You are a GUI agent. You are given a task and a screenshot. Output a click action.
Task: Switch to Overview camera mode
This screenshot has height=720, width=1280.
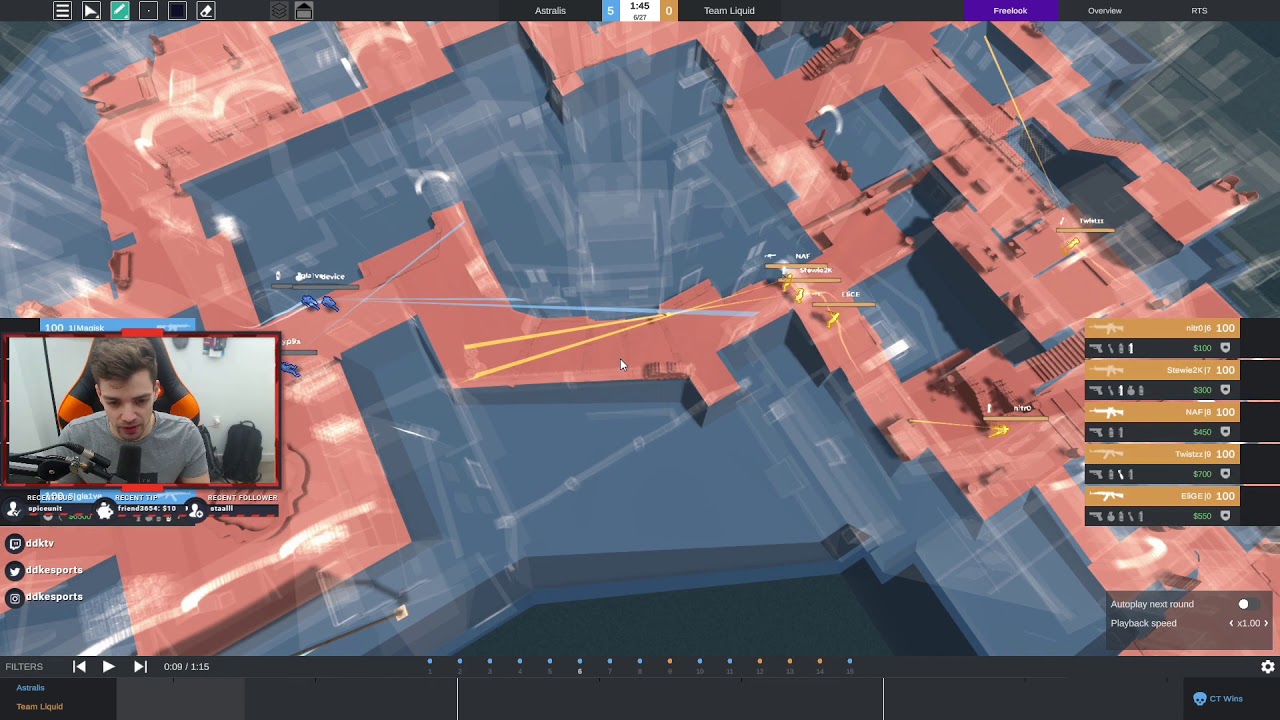(1105, 10)
